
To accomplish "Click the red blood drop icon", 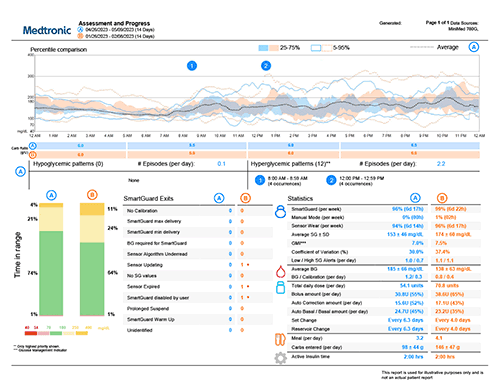I will pyautogui.click(x=280, y=272).
